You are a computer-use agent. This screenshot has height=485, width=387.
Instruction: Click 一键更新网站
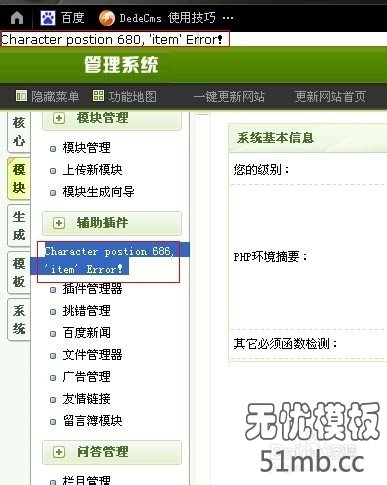point(229,97)
